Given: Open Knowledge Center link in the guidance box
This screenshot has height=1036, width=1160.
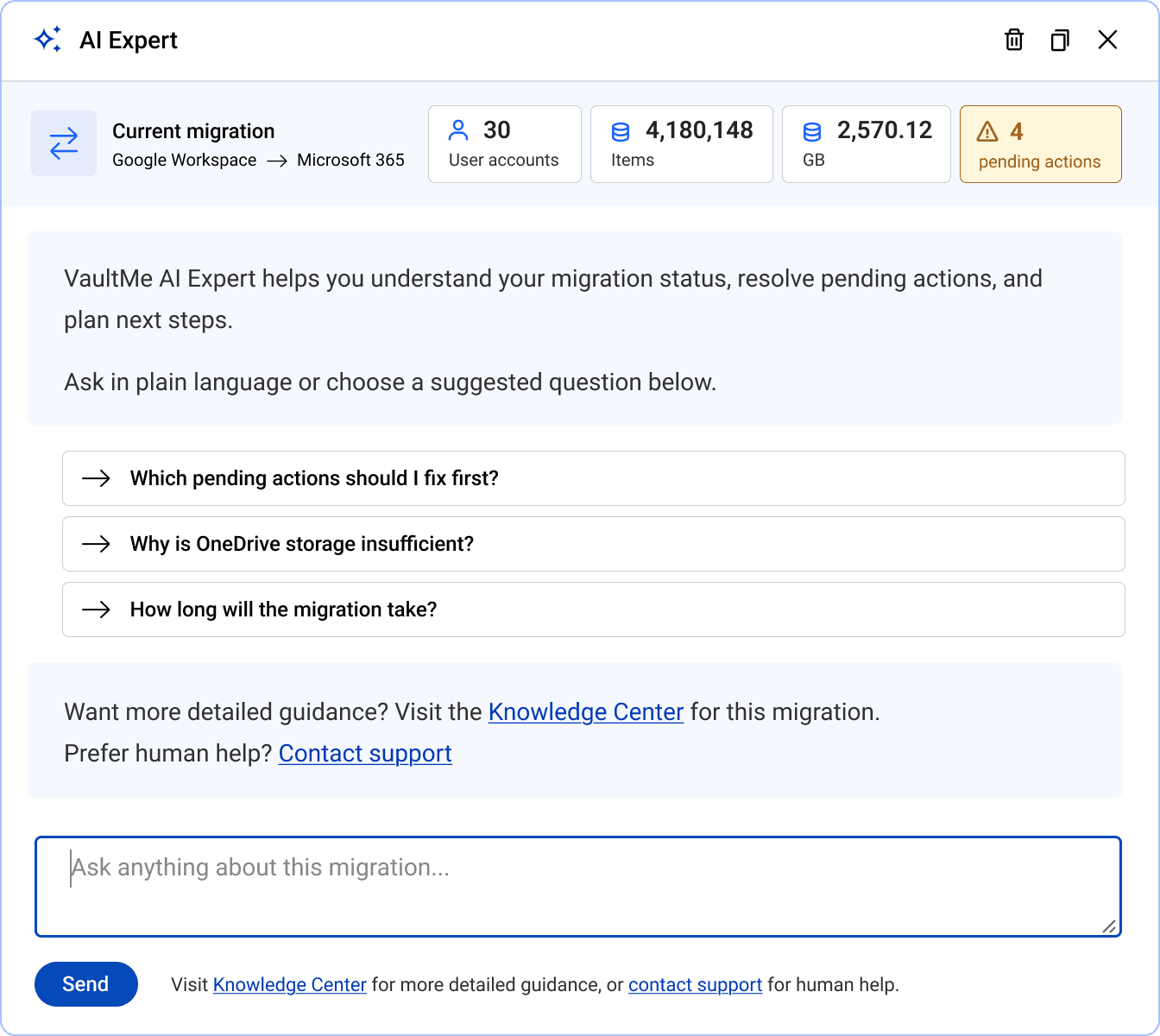Looking at the screenshot, I should (x=586, y=712).
